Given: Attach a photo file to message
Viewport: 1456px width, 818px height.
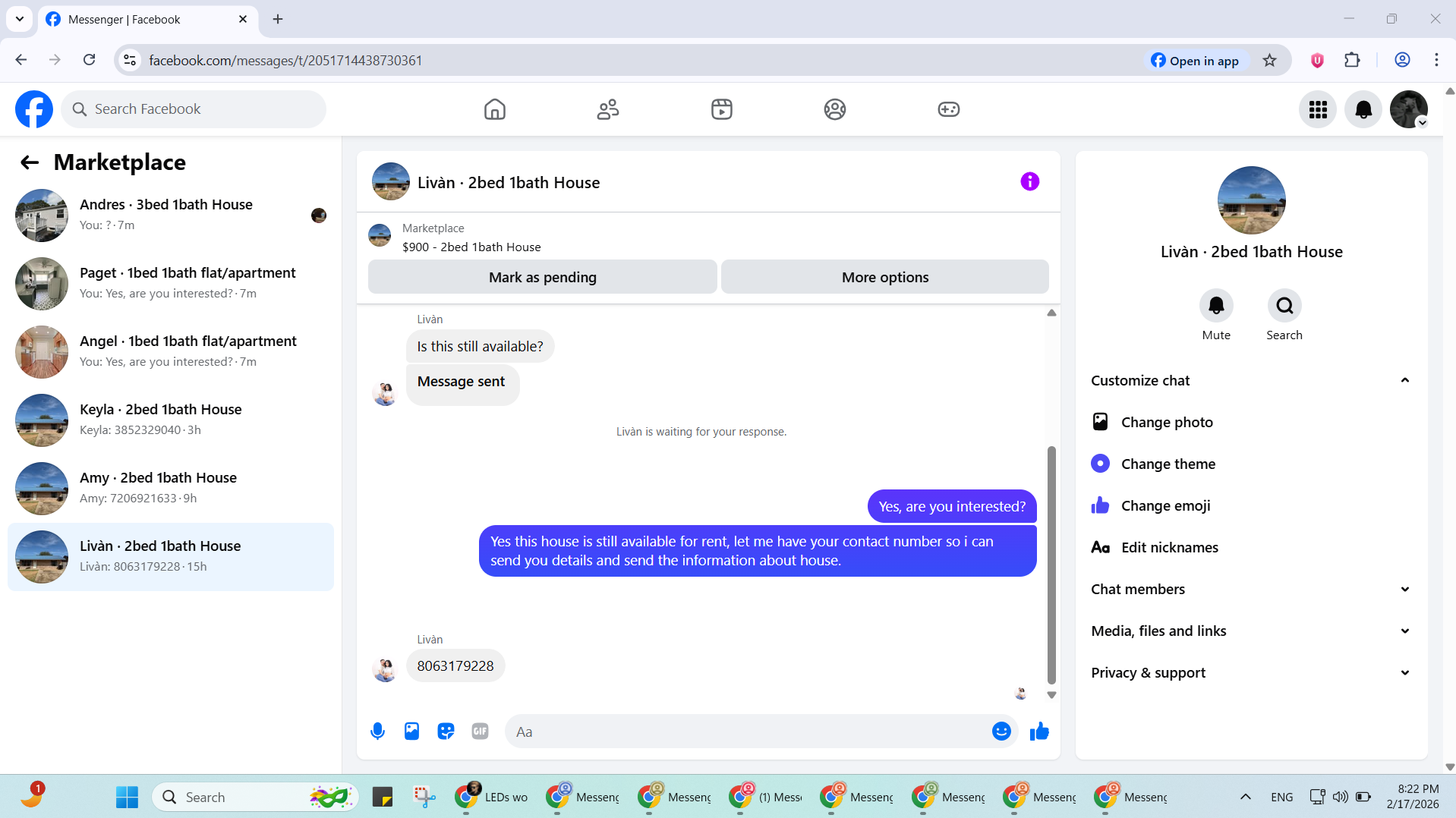Looking at the screenshot, I should point(411,731).
